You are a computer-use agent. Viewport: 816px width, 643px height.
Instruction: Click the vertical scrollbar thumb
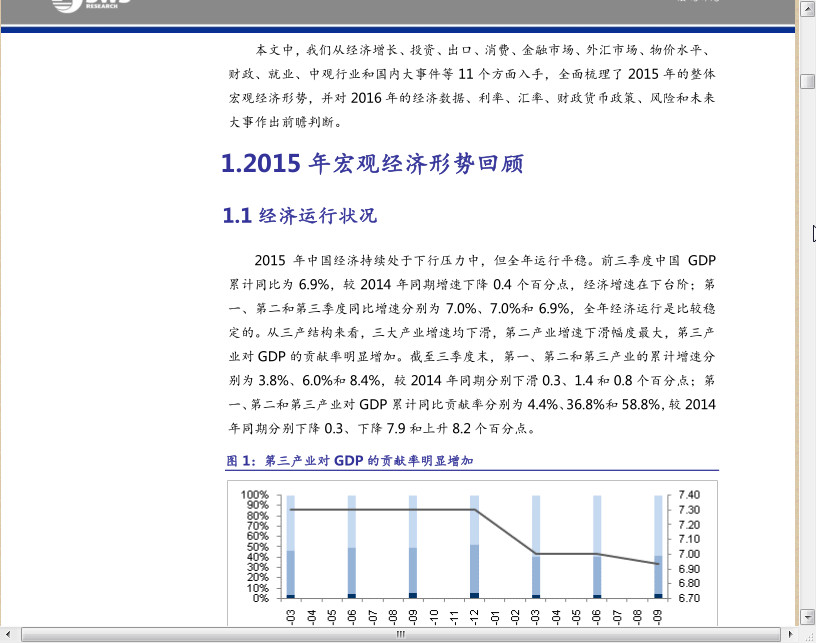808,81
